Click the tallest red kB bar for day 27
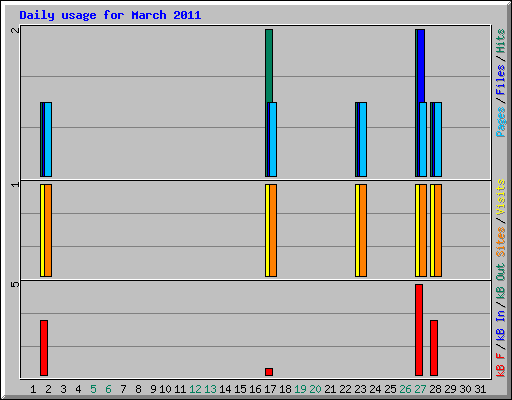The width and height of the screenshot is (512, 400). [x=419, y=330]
